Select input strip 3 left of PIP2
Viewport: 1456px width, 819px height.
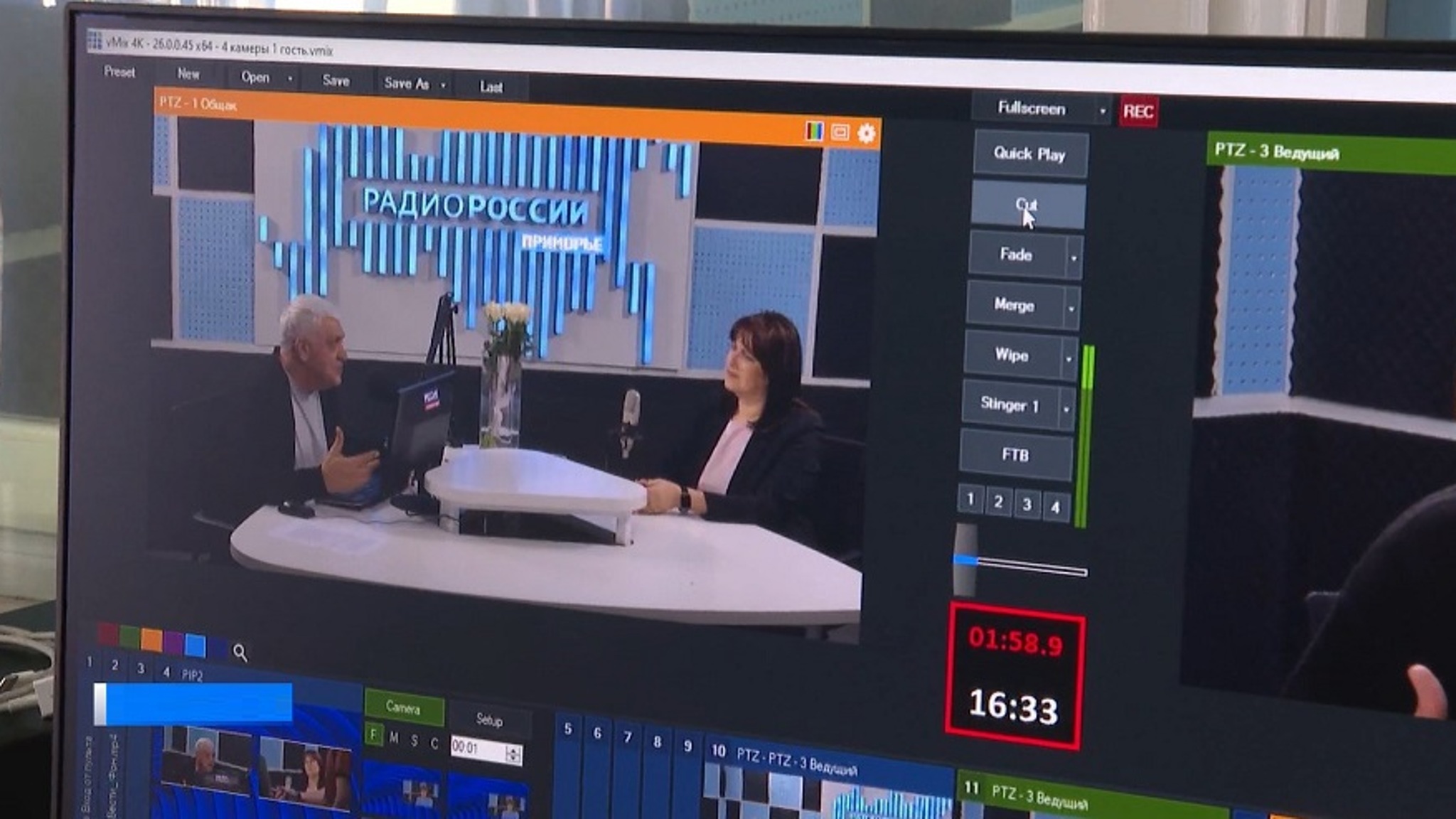pyautogui.click(x=141, y=668)
